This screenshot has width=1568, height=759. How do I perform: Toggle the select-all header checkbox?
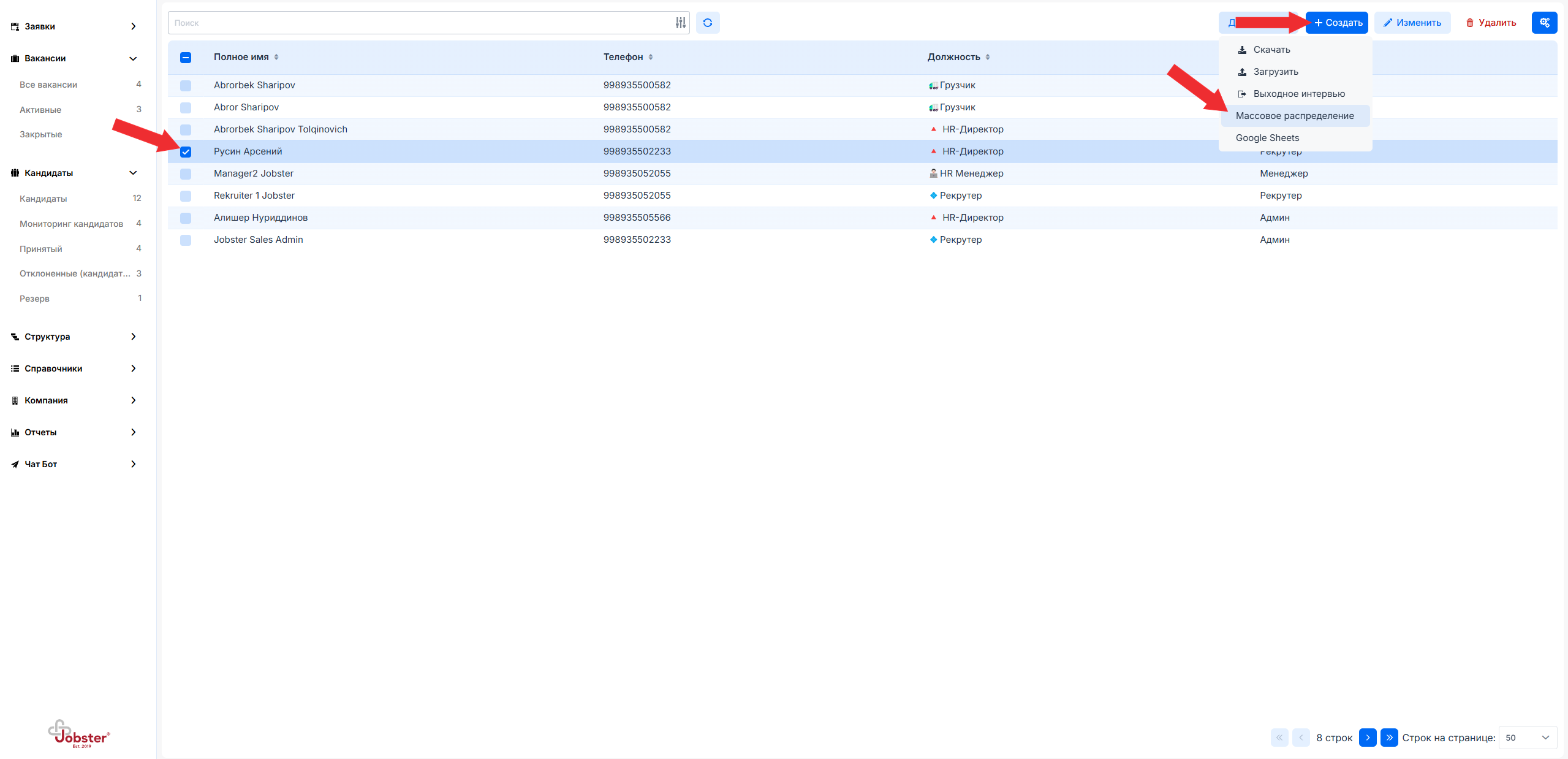[186, 58]
